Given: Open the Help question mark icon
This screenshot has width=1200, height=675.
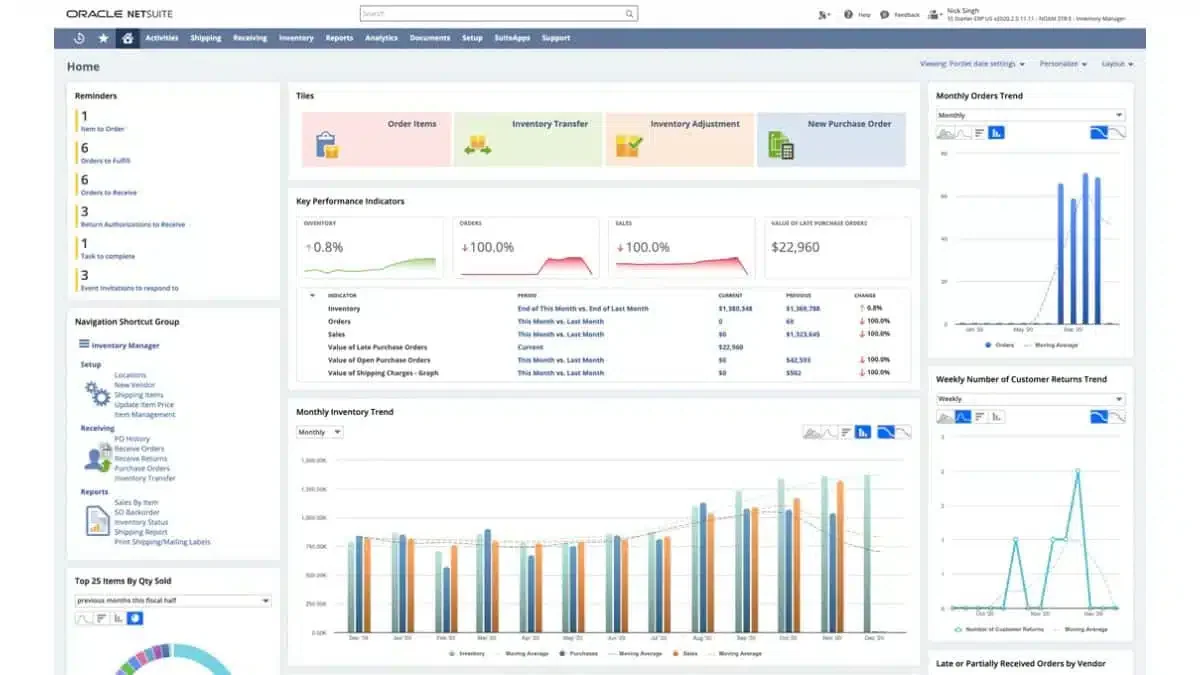Looking at the screenshot, I should 848,15.
